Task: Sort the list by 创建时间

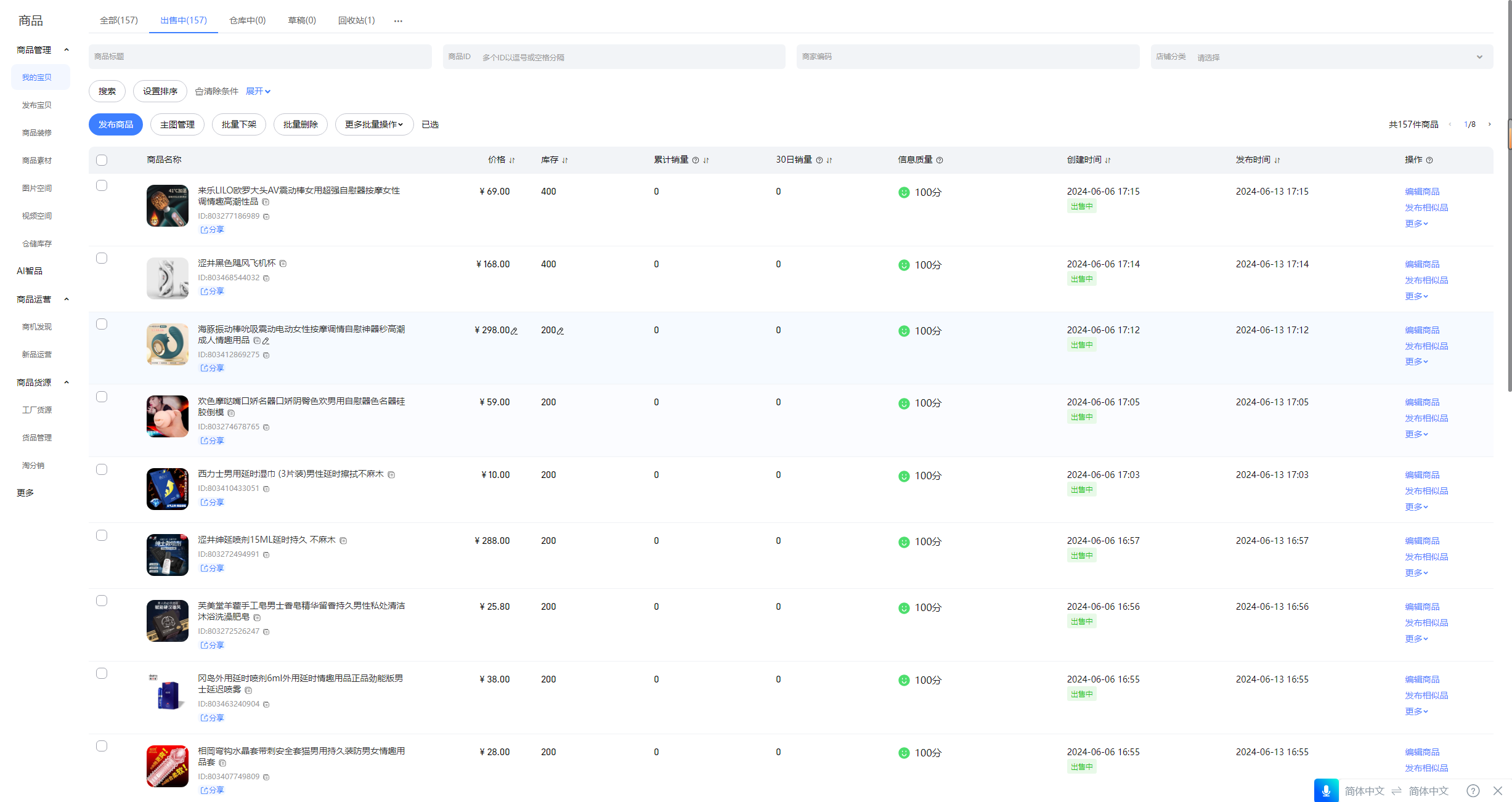Action: click(1108, 160)
